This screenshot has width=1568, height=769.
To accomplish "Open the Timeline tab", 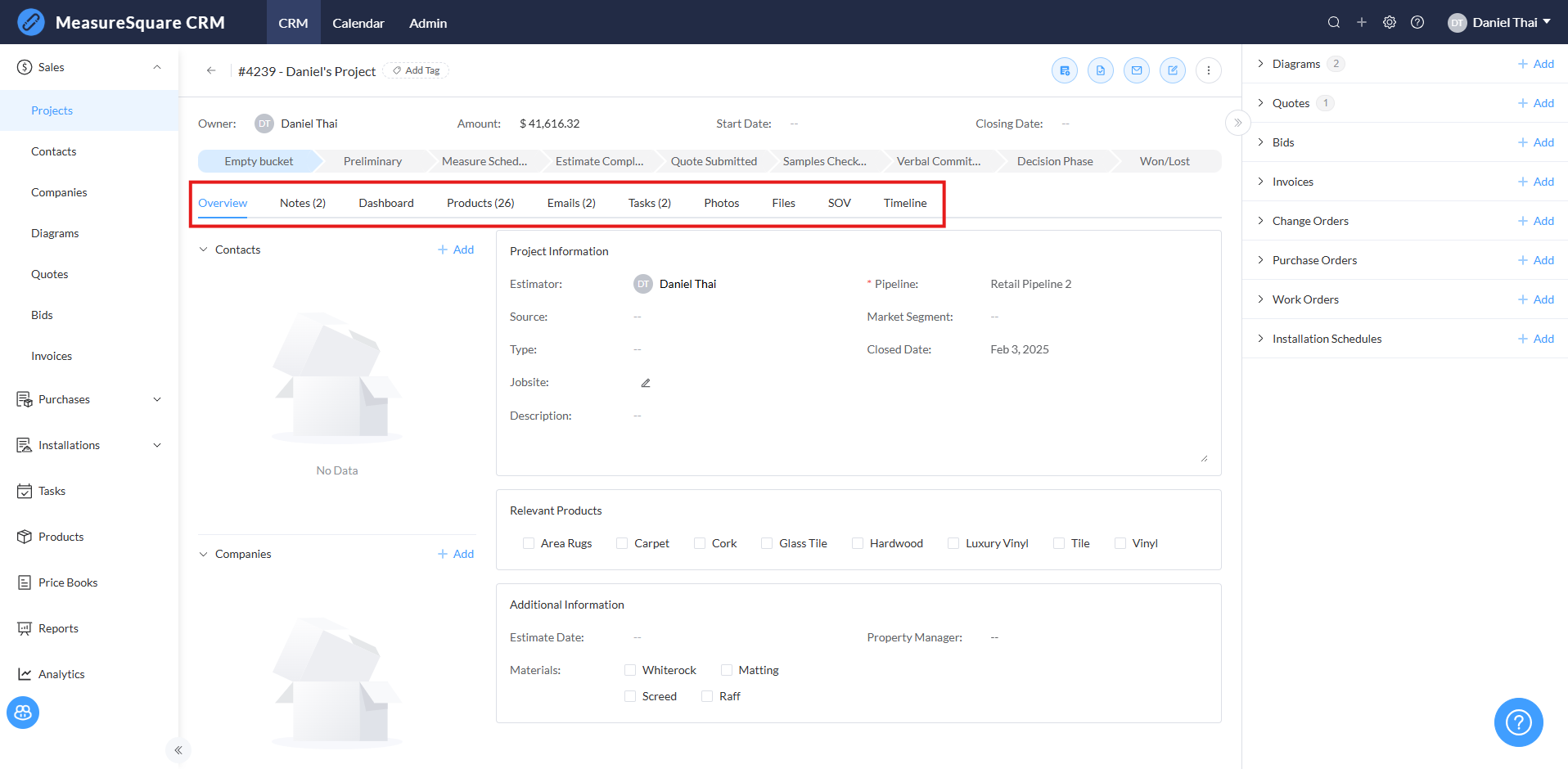I will coord(904,203).
